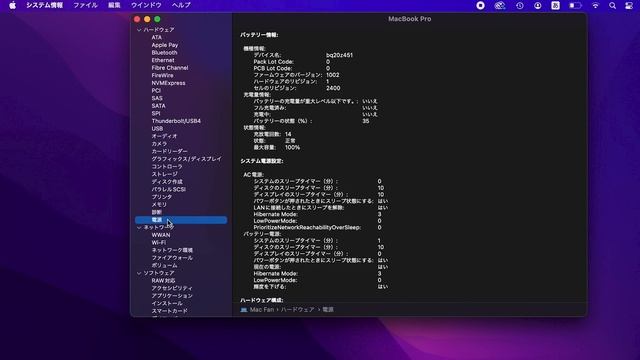Select アプリケーション in sidebar
This screenshot has height=360, width=640.
(x=172, y=296)
